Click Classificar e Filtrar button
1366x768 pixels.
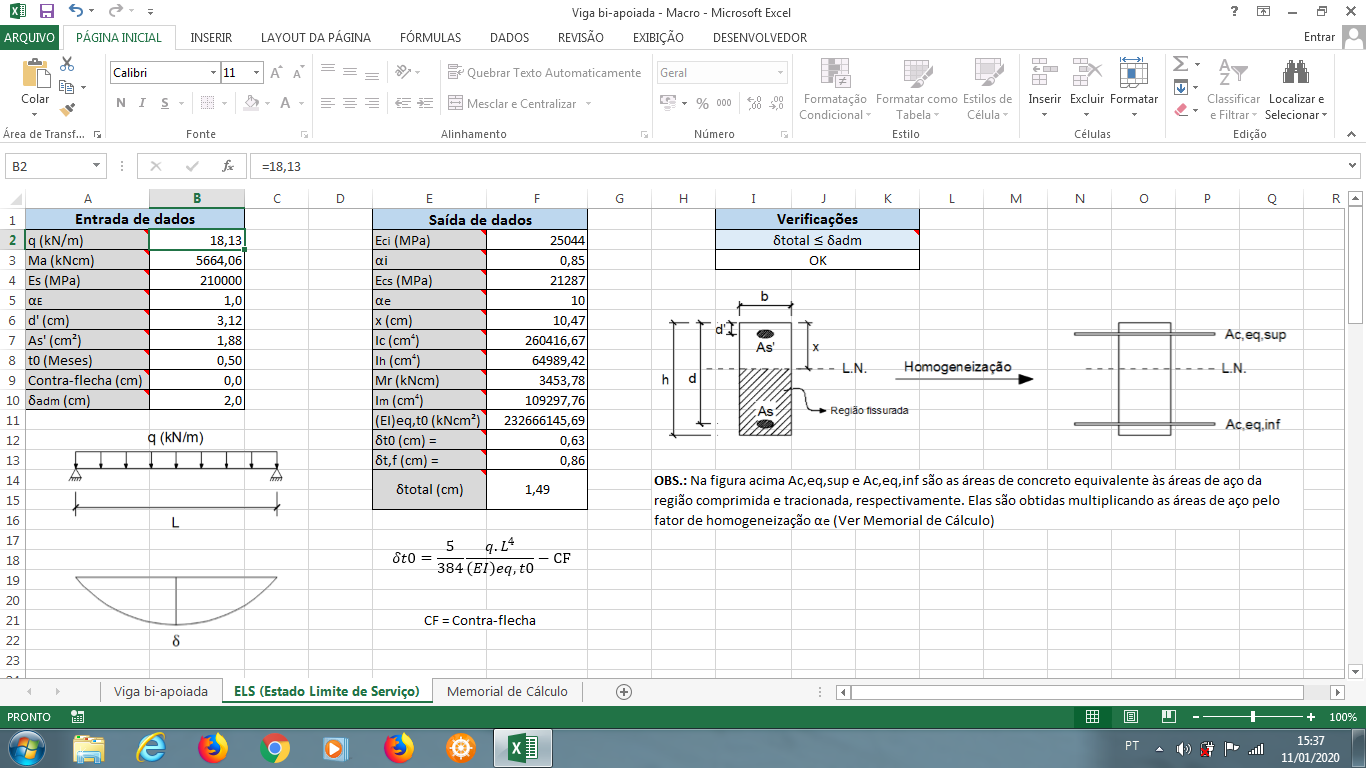(1233, 88)
